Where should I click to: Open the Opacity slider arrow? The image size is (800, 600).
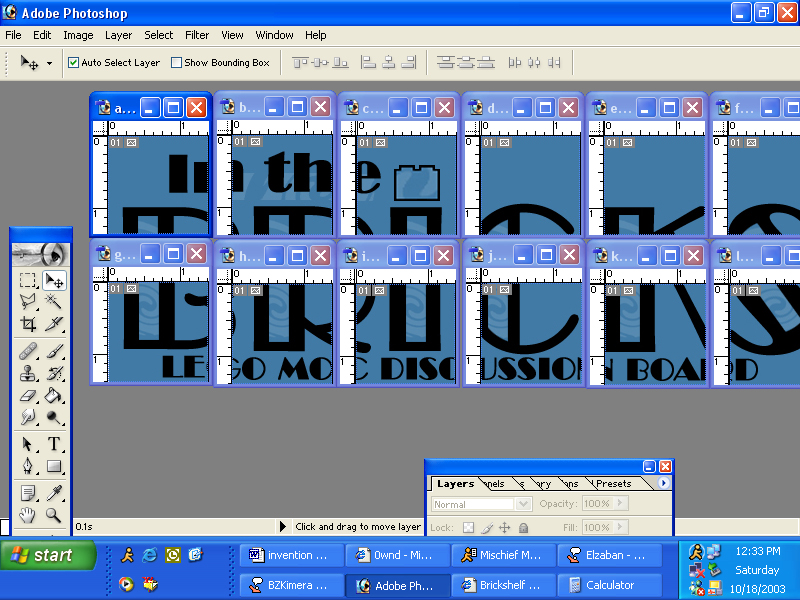point(619,504)
